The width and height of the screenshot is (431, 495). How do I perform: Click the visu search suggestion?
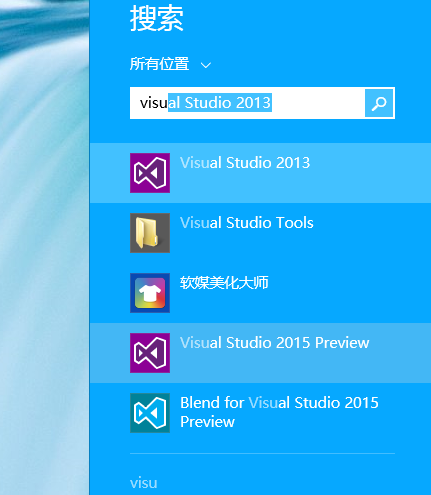pos(144,483)
